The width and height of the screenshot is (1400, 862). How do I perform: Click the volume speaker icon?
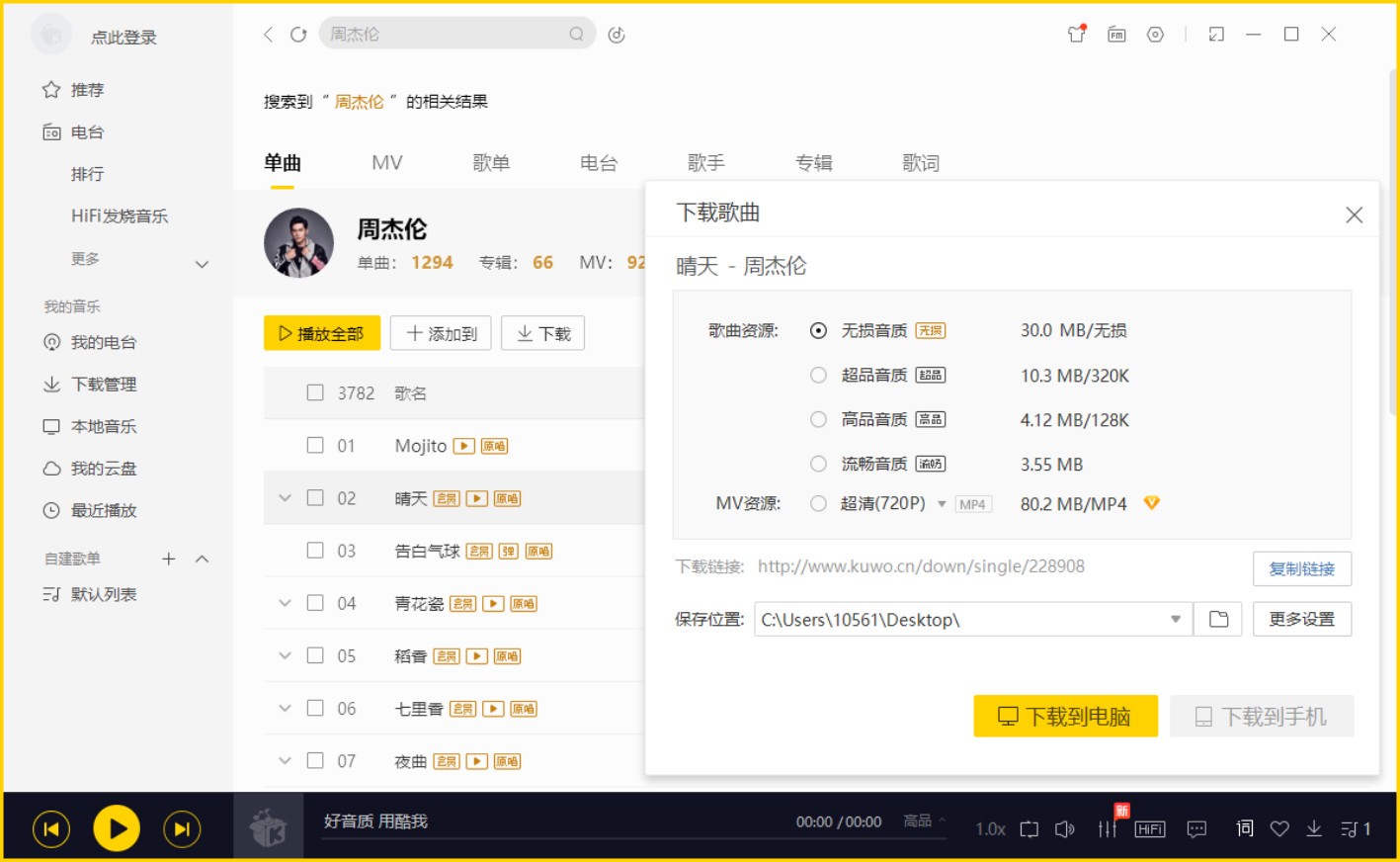click(x=1064, y=829)
